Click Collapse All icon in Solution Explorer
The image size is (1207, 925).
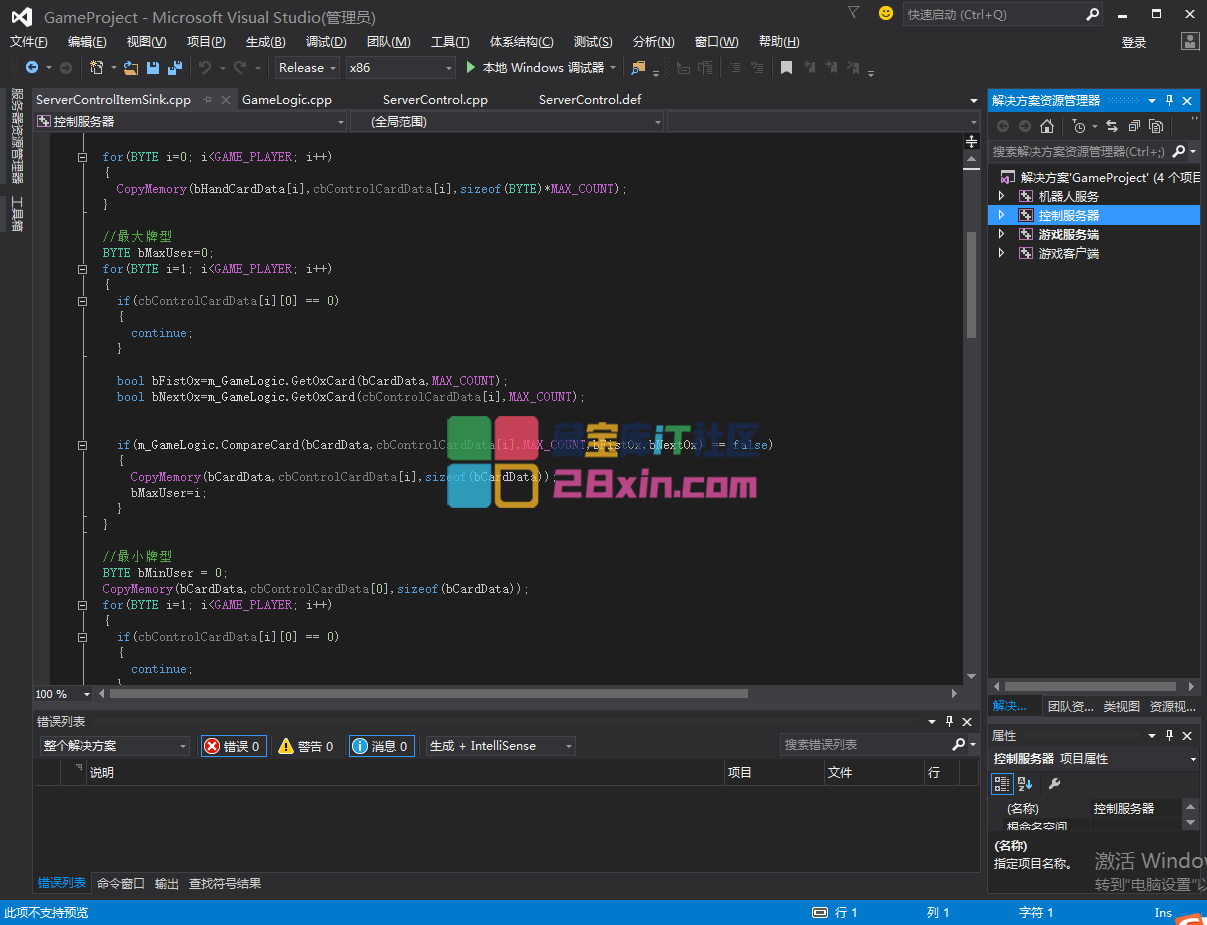(1134, 126)
